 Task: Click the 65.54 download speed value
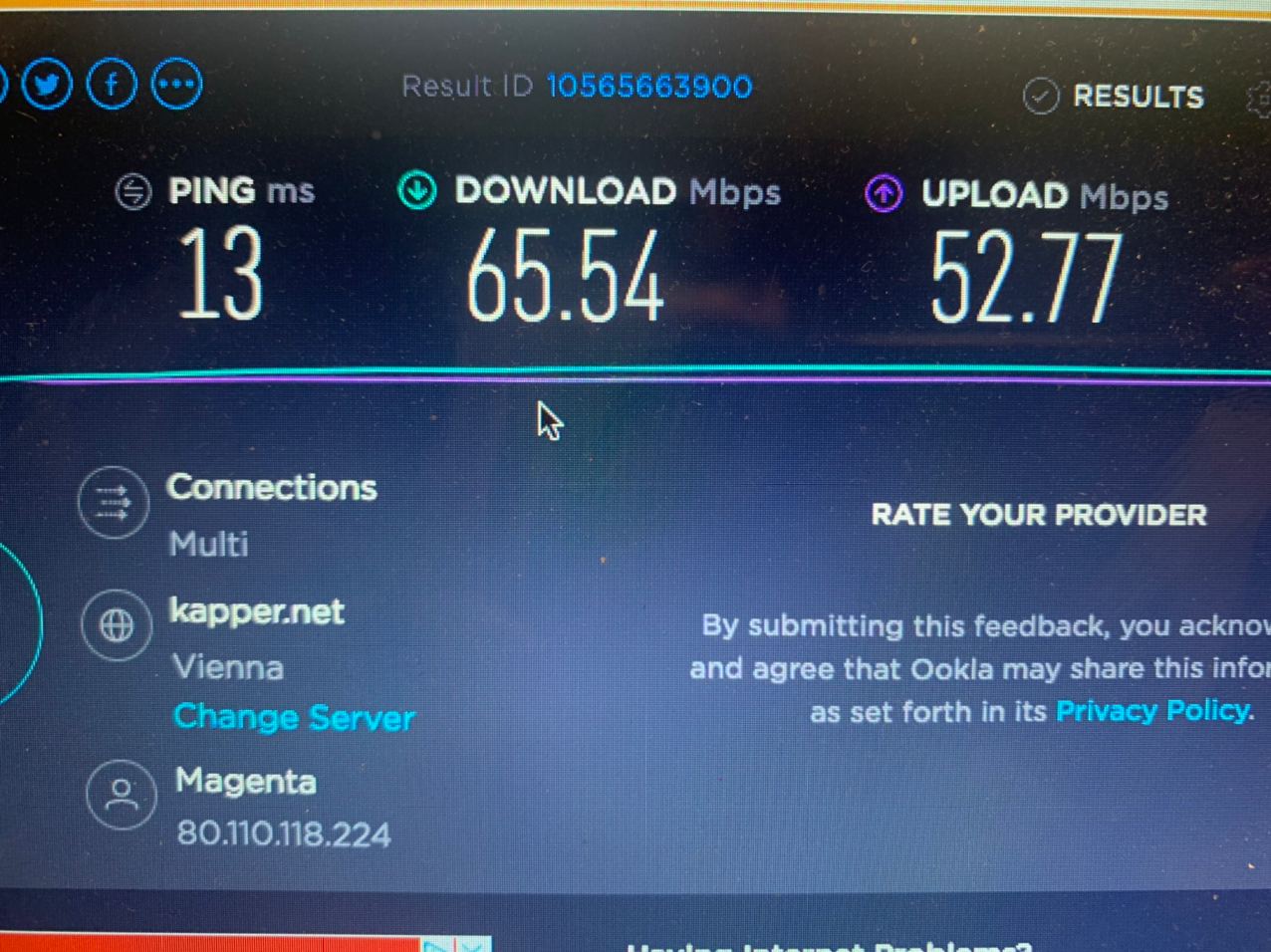[x=566, y=276]
